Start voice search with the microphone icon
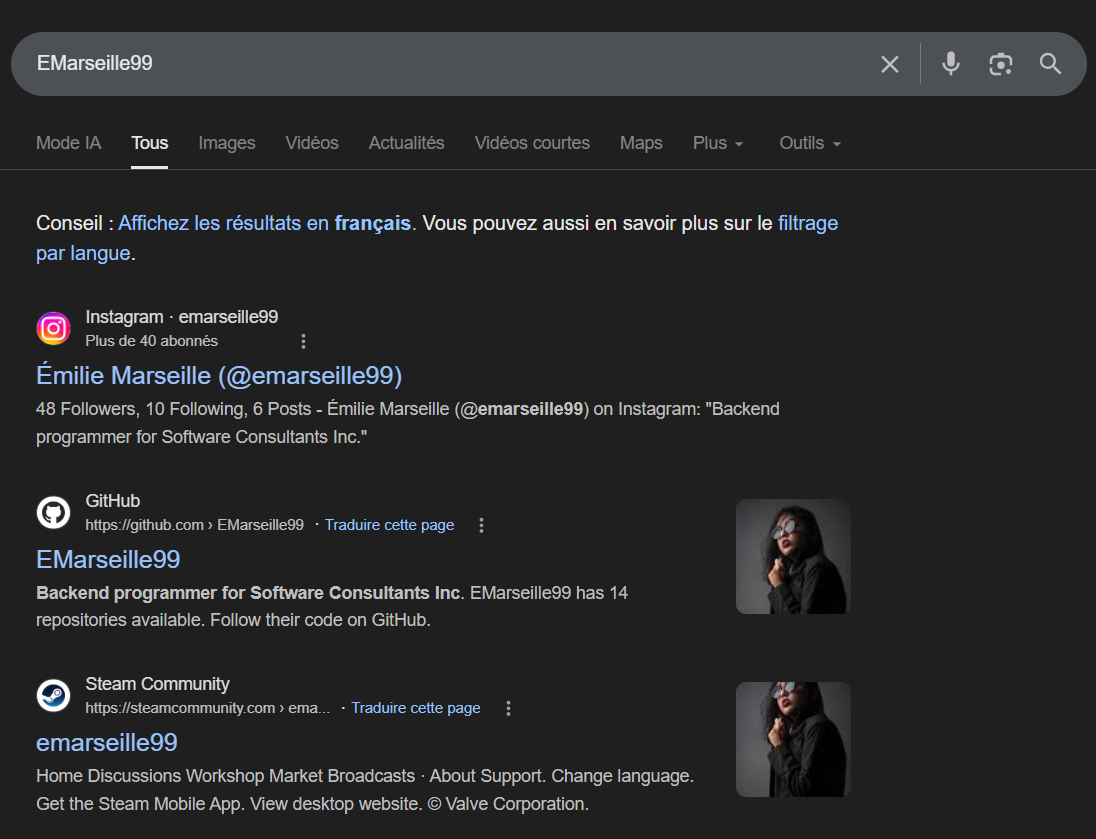This screenshot has width=1096, height=839. [951, 64]
